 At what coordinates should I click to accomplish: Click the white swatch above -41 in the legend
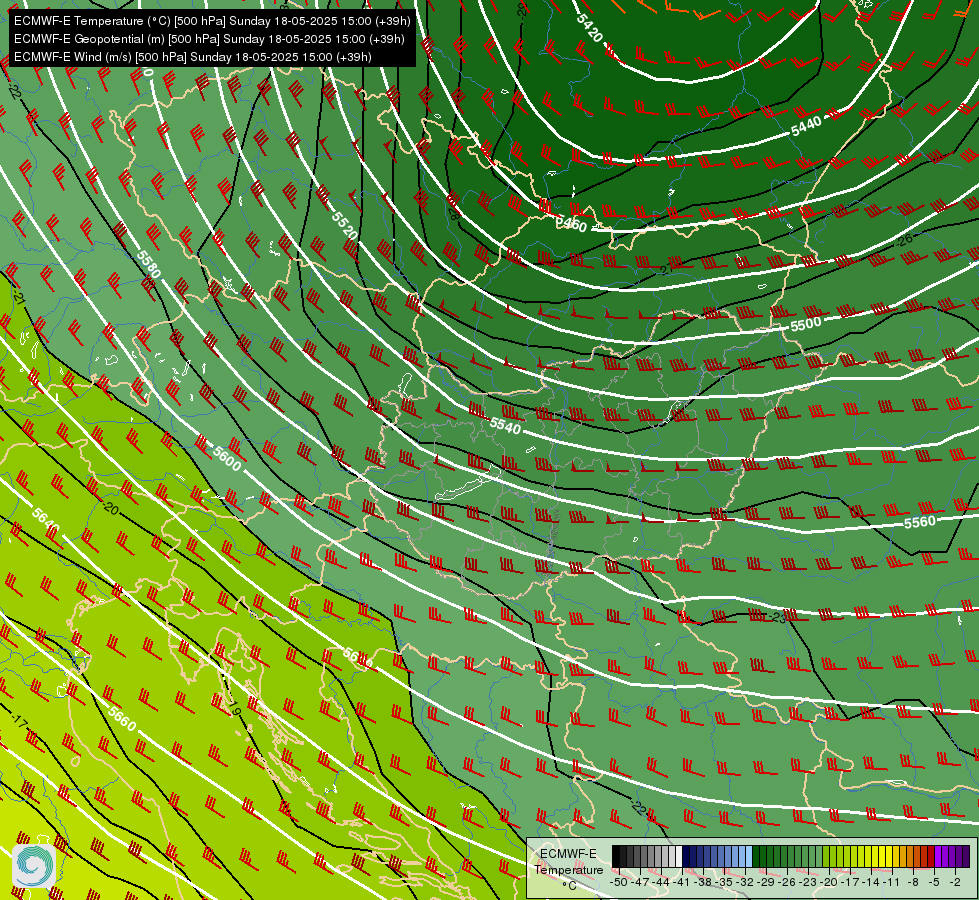tap(679, 856)
